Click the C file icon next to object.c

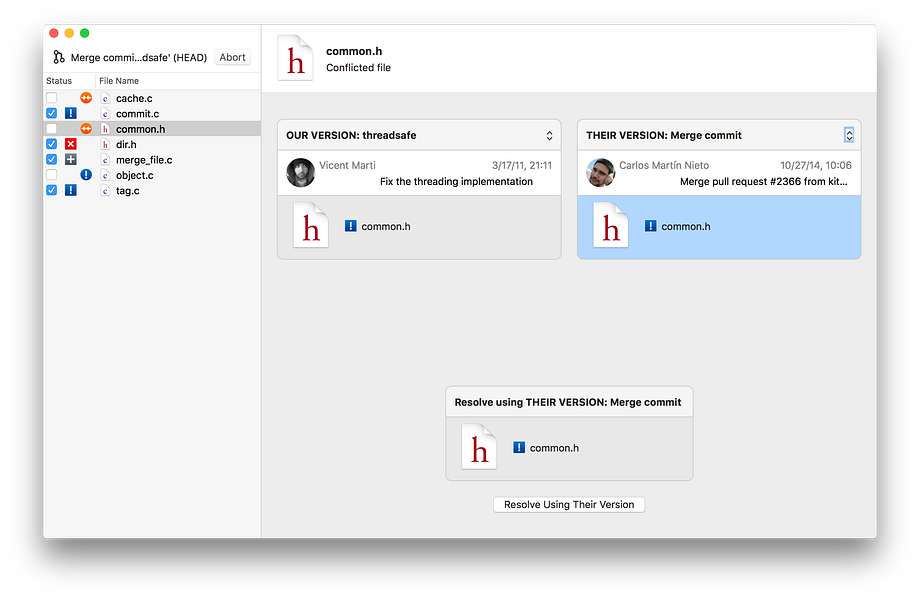coord(105,175)
